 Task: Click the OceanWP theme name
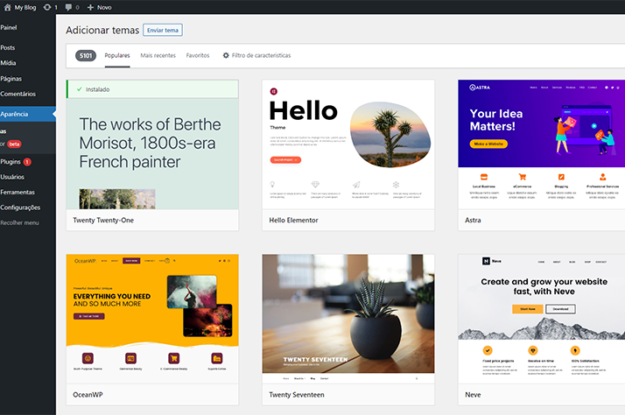(x=88, y=395)
